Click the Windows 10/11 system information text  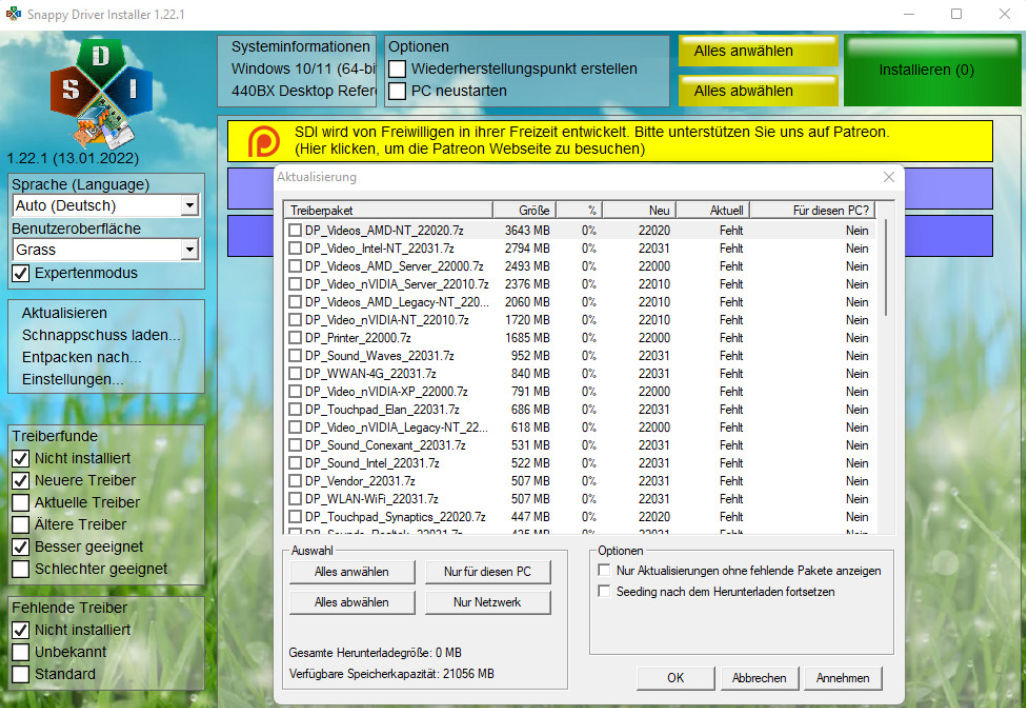point(303,69)
